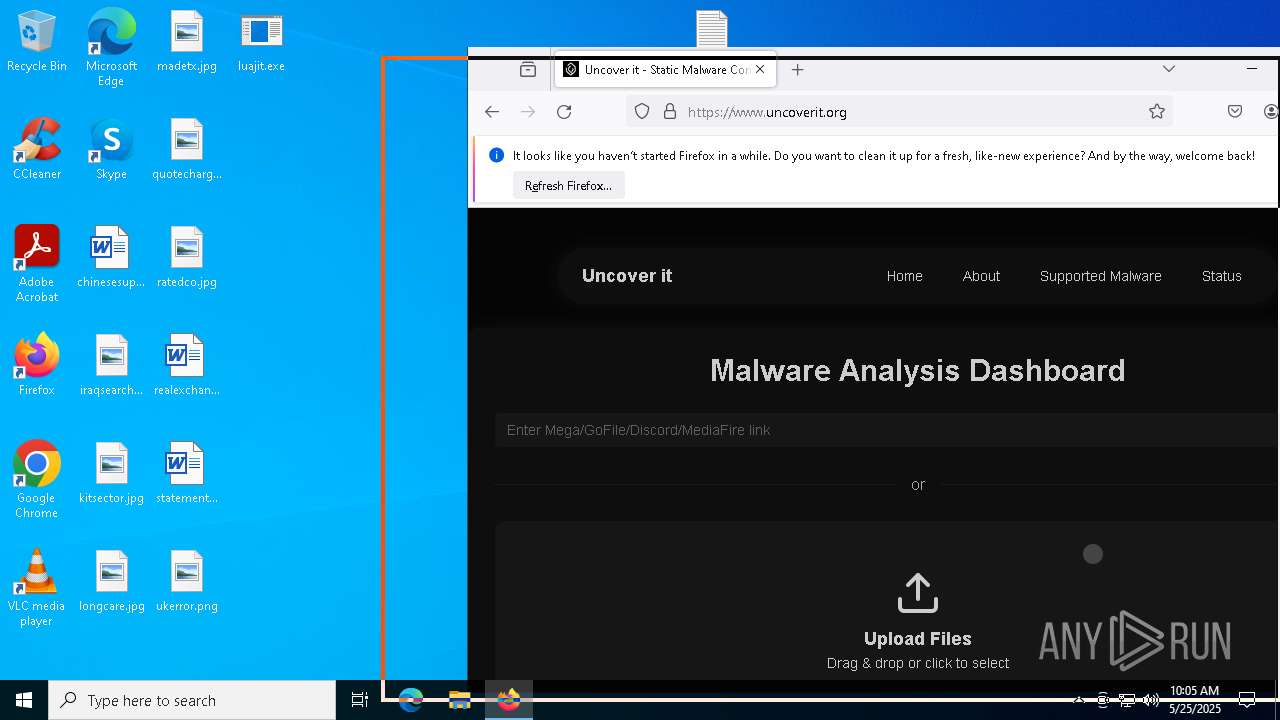1280x720 pixels.
Task: Close the Uncover it tab
Action: click(x=760, y=70)
